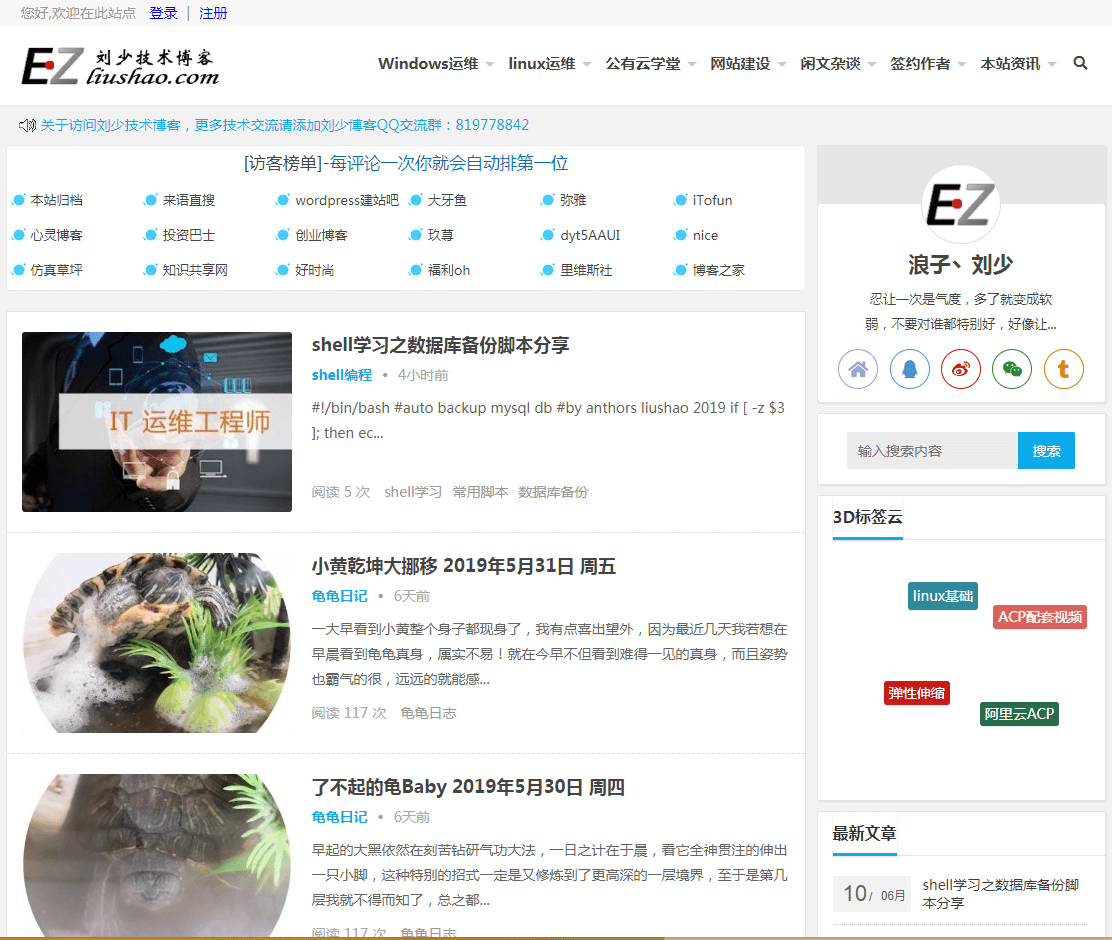Expand the Windows运维 dropdown menu
This screenshot has height=940, width=1112.
pos(429,62)
